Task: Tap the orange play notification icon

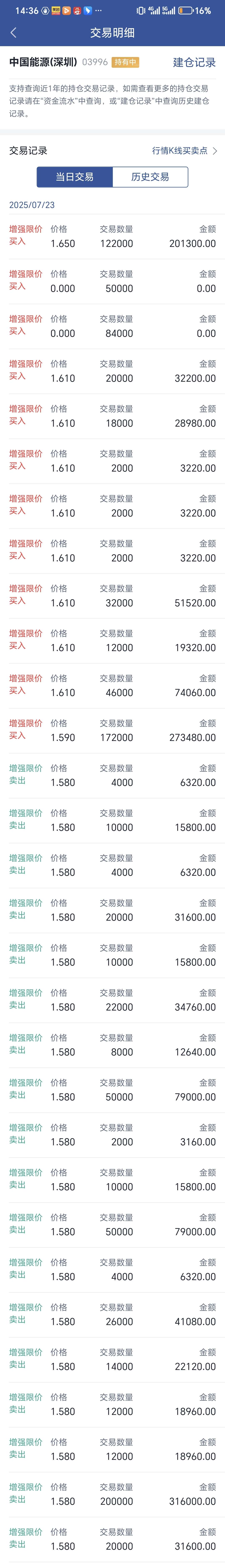Action: point(66,10)
